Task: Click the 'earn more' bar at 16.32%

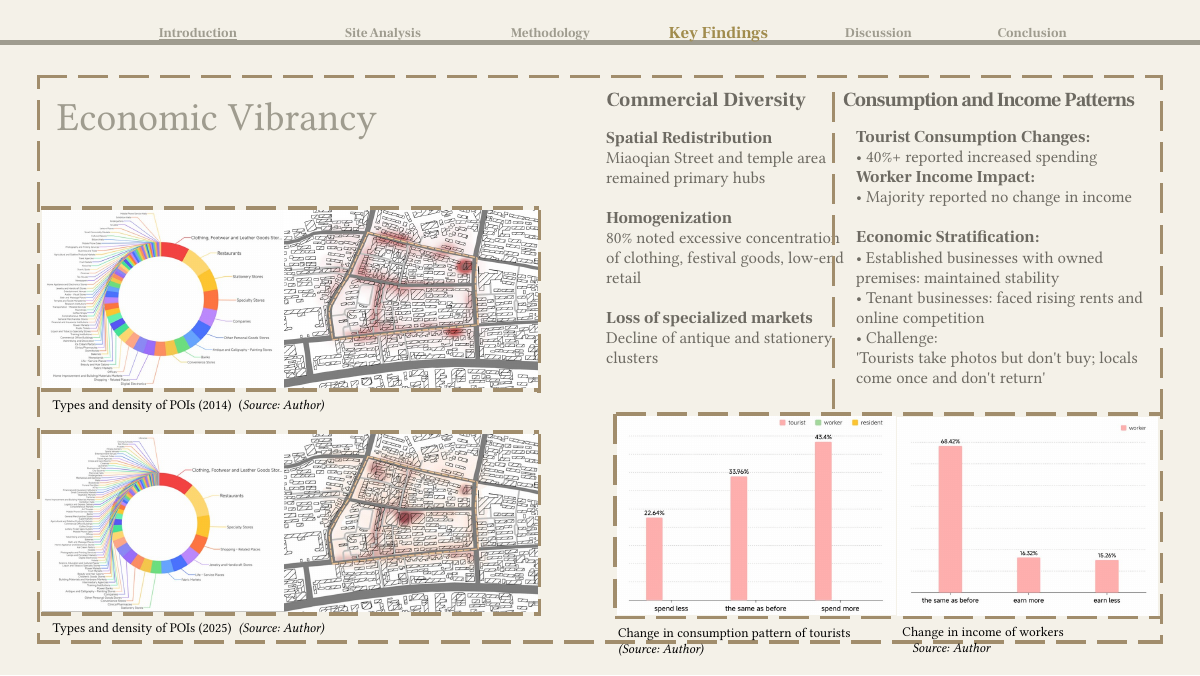Action: (1028, 575)
